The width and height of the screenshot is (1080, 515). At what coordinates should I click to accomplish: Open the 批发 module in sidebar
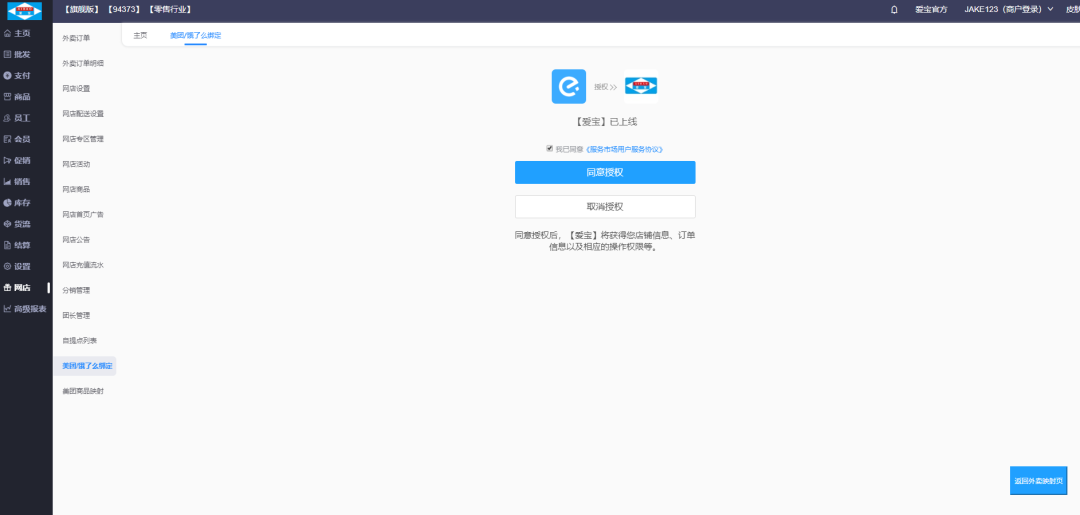tap(17, 54)
